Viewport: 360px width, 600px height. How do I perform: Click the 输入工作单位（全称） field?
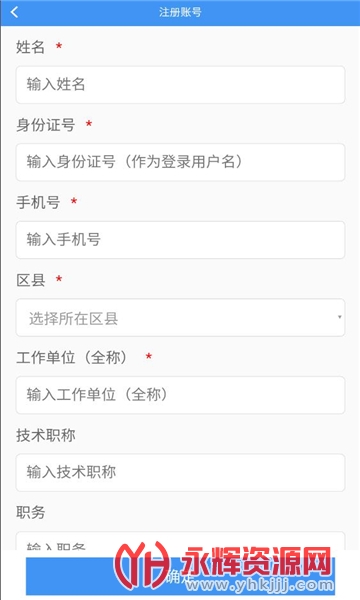(x=180, y=395)
